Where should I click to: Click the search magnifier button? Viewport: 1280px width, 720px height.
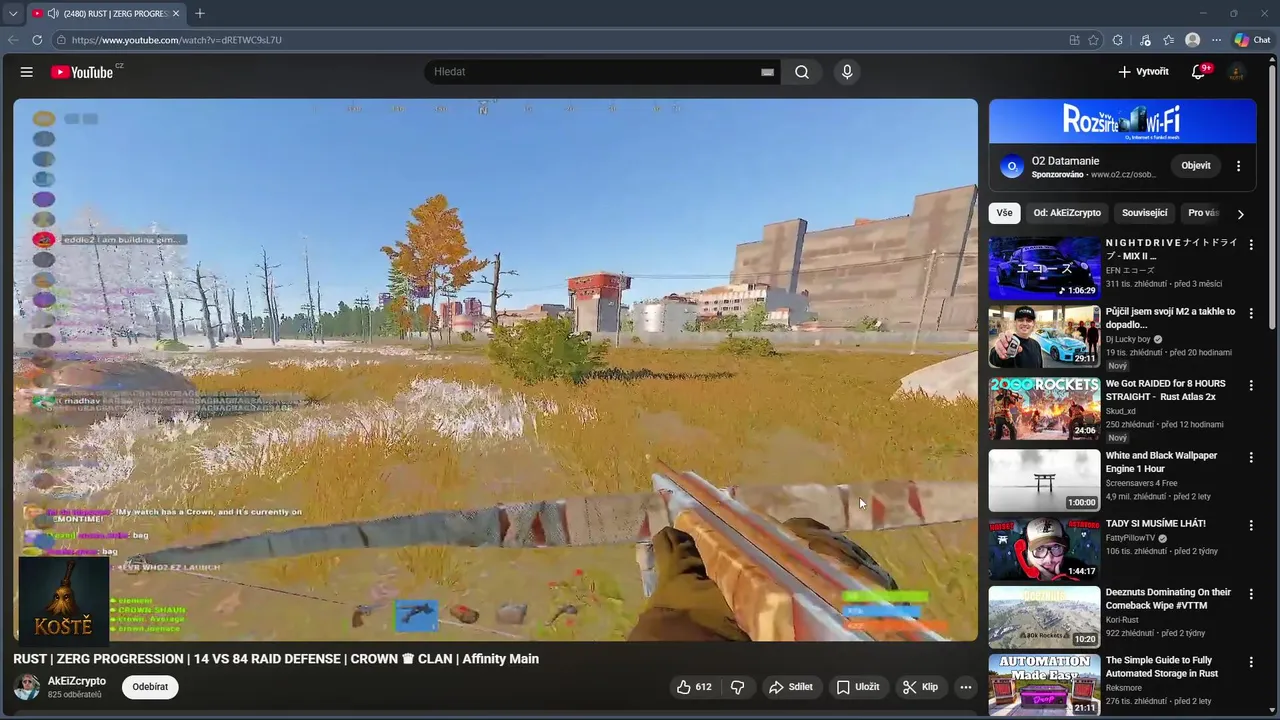tap(802, 72)
